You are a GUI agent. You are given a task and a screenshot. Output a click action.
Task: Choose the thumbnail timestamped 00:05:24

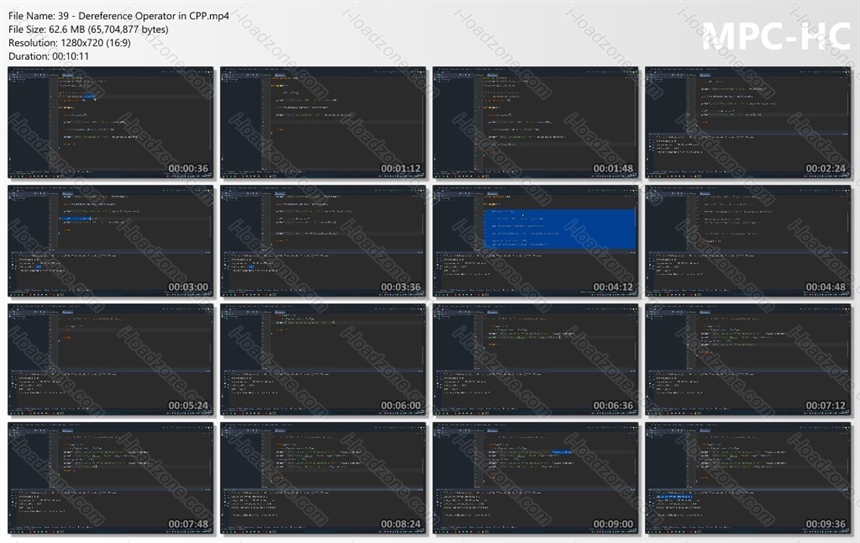[x=110, y=360]
